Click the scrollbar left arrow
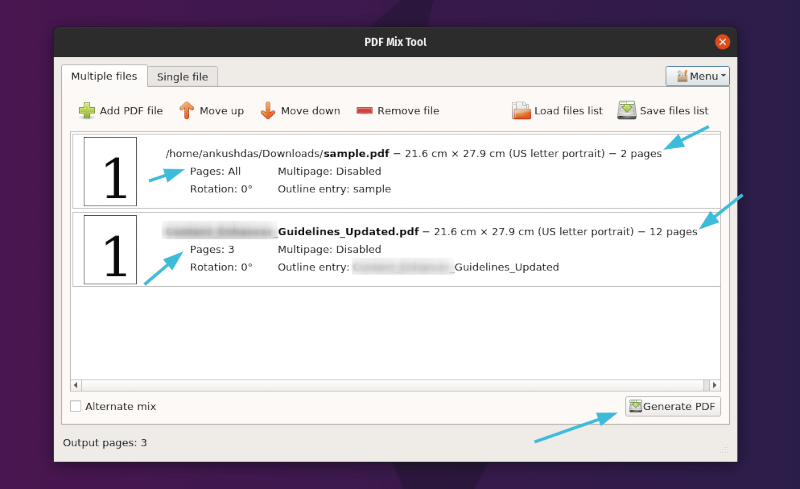 pos(76,385)
